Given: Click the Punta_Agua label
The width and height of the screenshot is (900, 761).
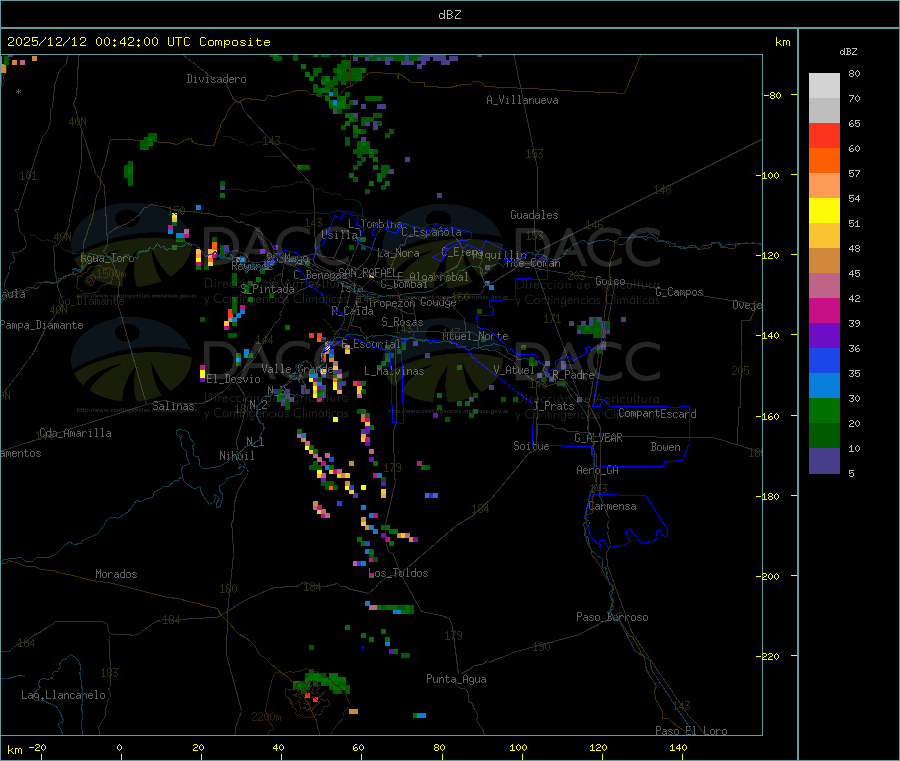Looking at the screenshot, I should (x=456, y=679).
